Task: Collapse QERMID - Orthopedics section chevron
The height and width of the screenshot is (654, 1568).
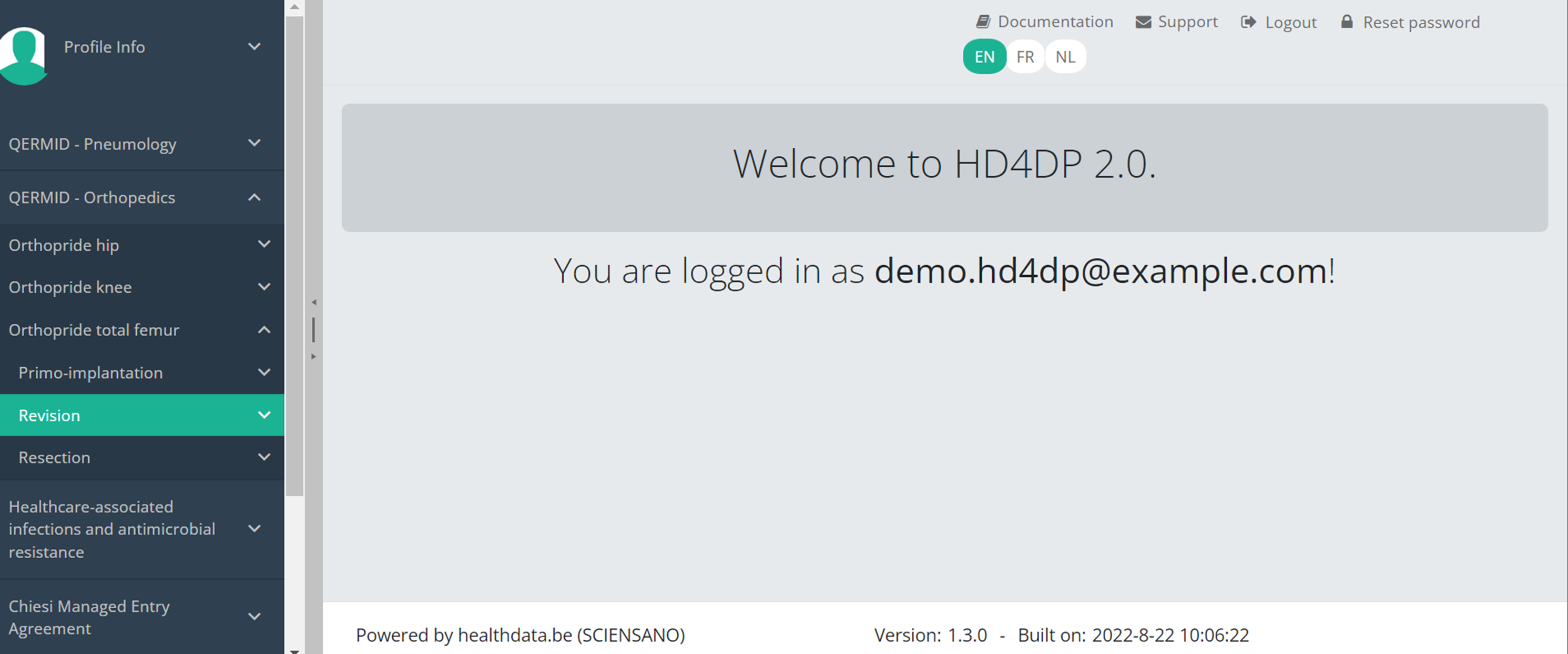Action: pos(254,197)
